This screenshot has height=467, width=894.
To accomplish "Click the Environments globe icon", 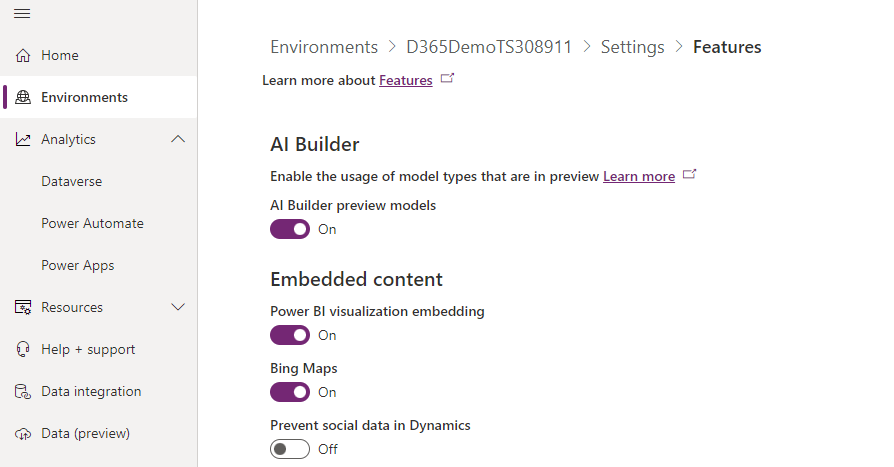I will pyautogui.click(x=23, y=98).
